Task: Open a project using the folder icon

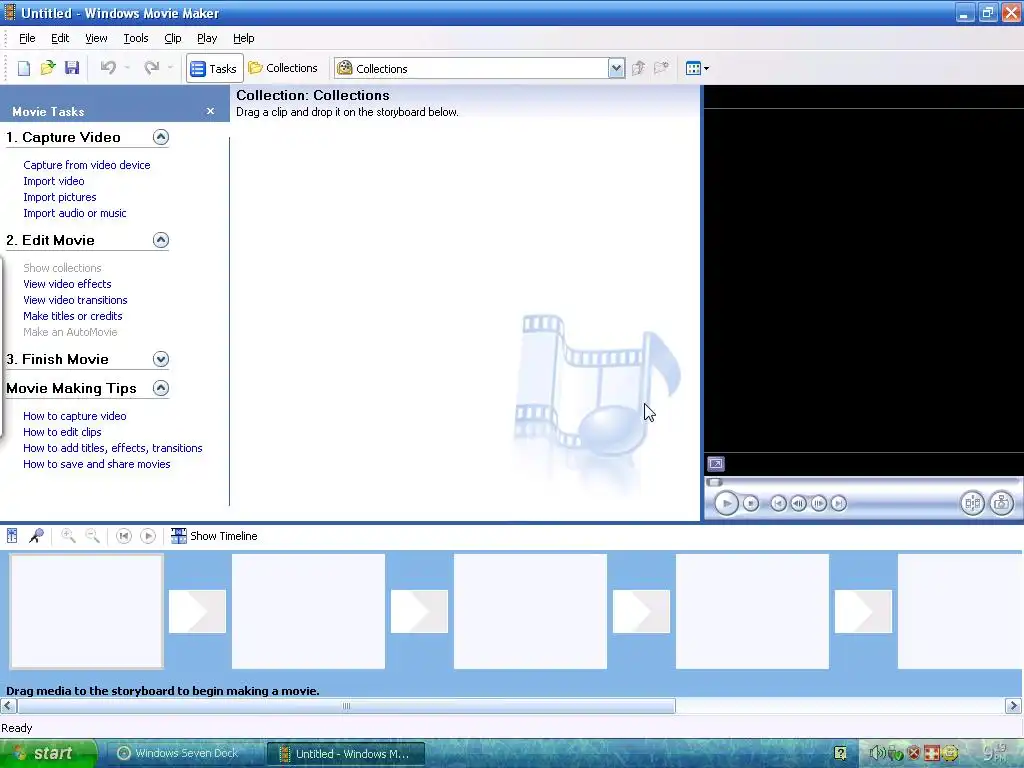Action: click(48, 68)
